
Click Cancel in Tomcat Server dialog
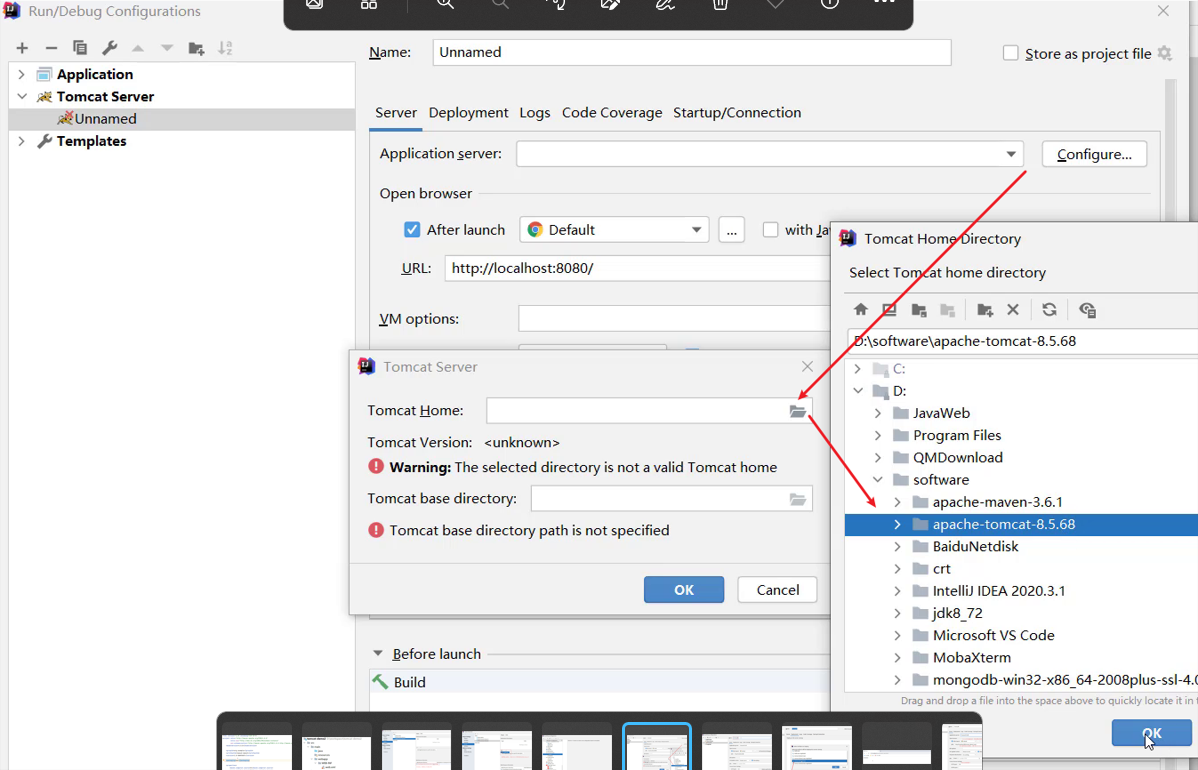(778, 590)
